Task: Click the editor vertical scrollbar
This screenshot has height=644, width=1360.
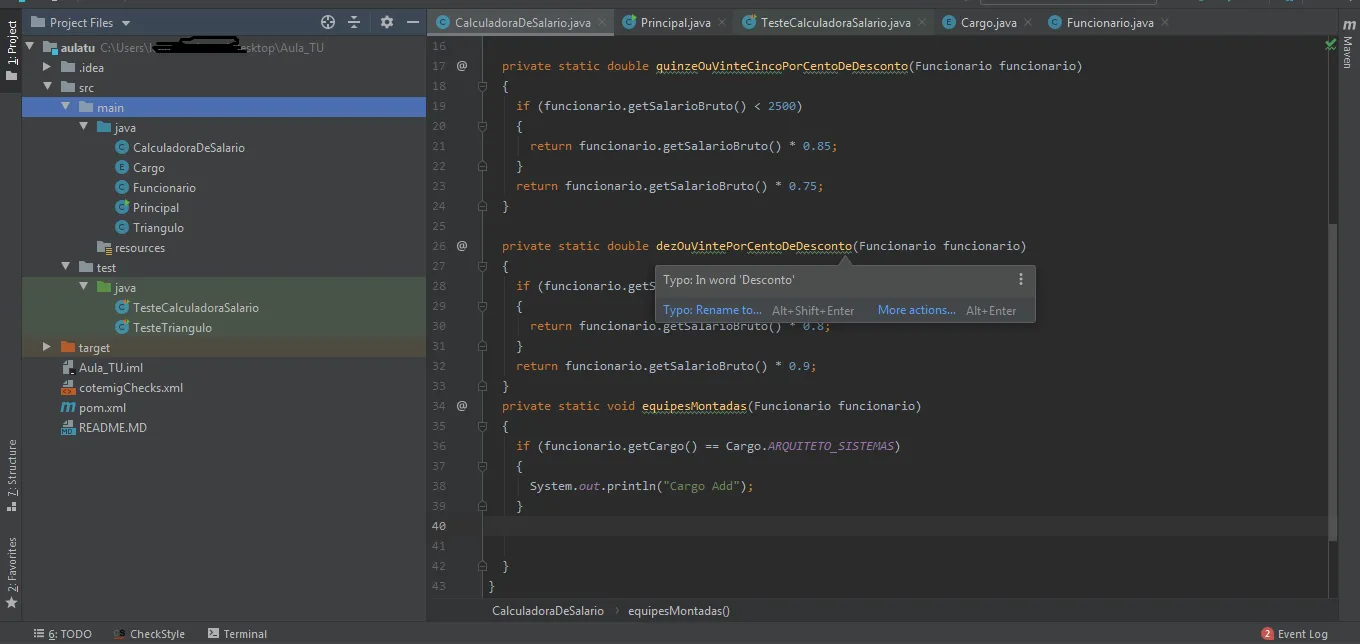Action: click(x=1331, y=380)
